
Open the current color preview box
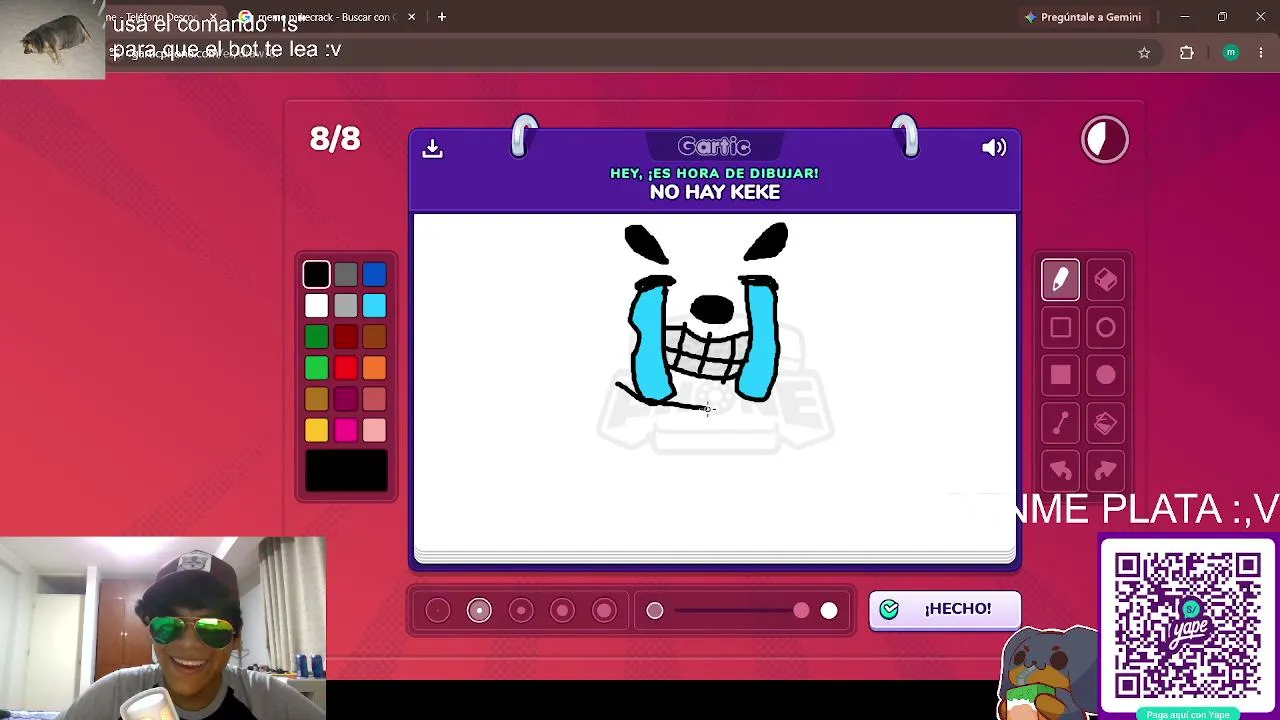pyautogui.click(x=346, y=470)
